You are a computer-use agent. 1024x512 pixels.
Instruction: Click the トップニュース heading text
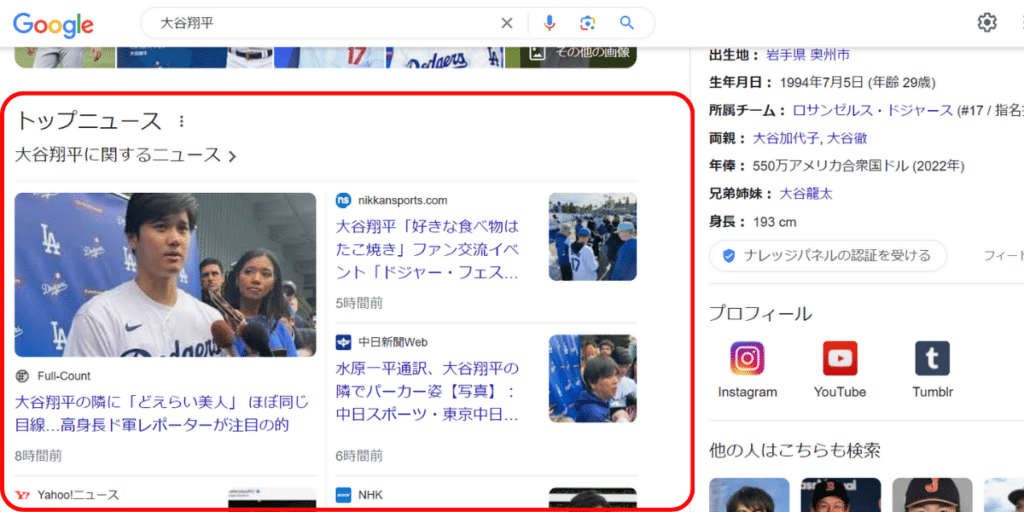click(x=88, y=121)
